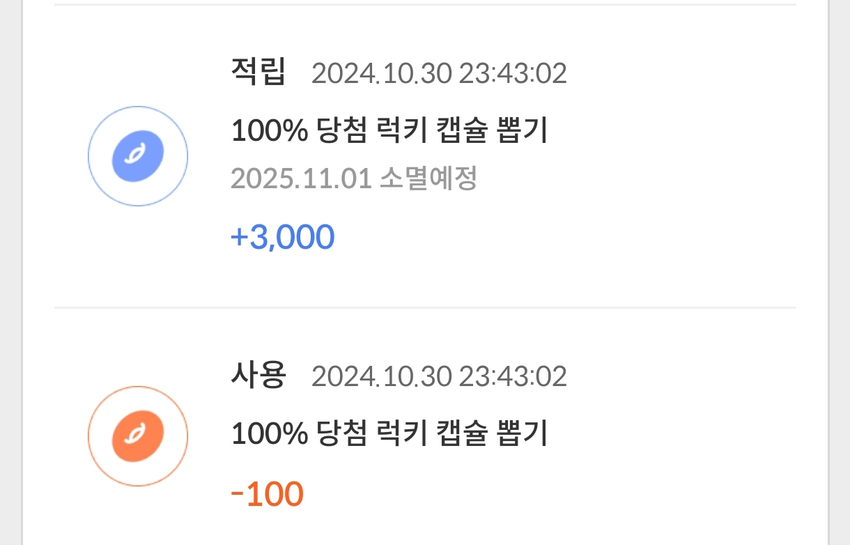Select the 적립 transaction type label
This screenshot has width=850, height=545.
click(258, 72)
